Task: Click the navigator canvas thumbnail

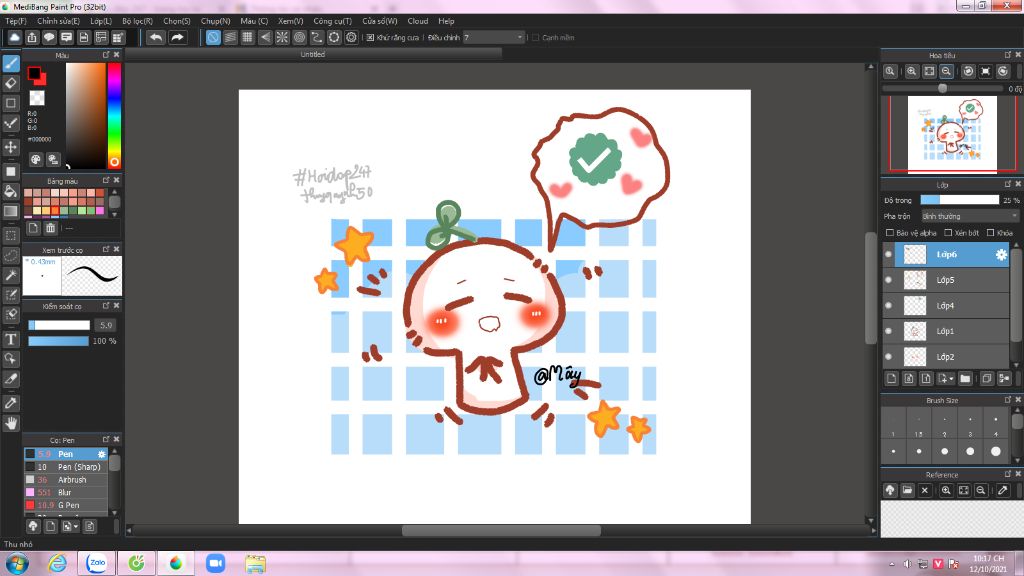Action: point(952,134)
